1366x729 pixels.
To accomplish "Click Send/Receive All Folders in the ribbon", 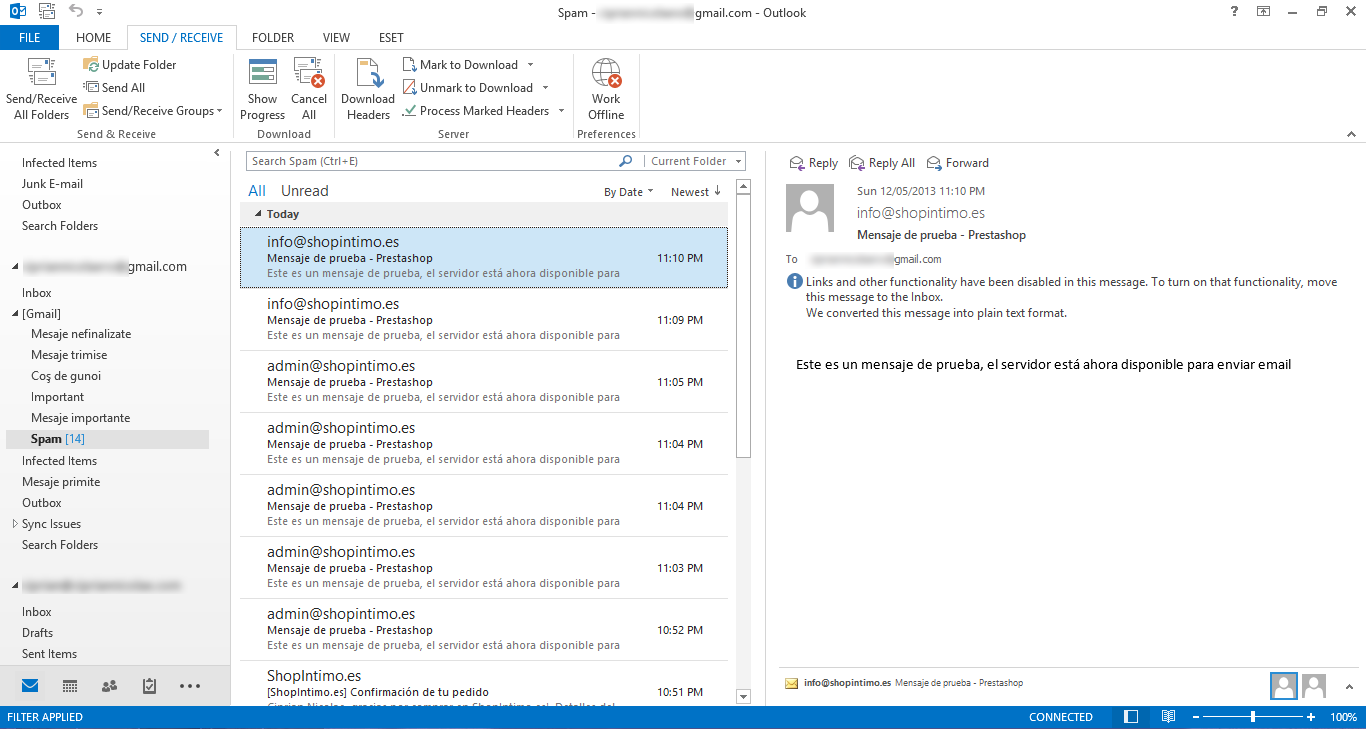I will coord(41,89).
